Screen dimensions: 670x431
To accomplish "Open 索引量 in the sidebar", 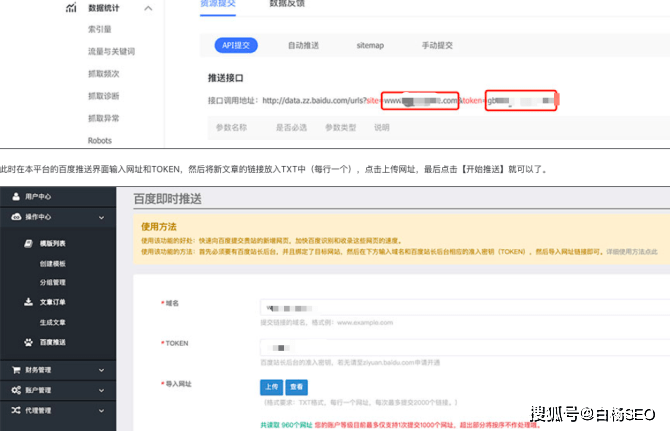I will tap(100, 29).
